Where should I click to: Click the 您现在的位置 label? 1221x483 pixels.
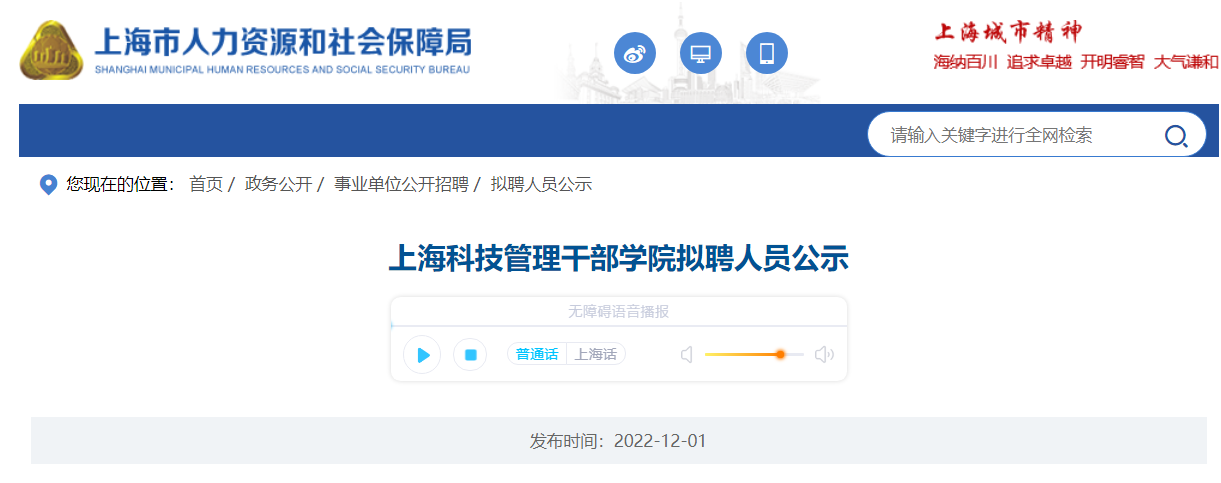120,184
